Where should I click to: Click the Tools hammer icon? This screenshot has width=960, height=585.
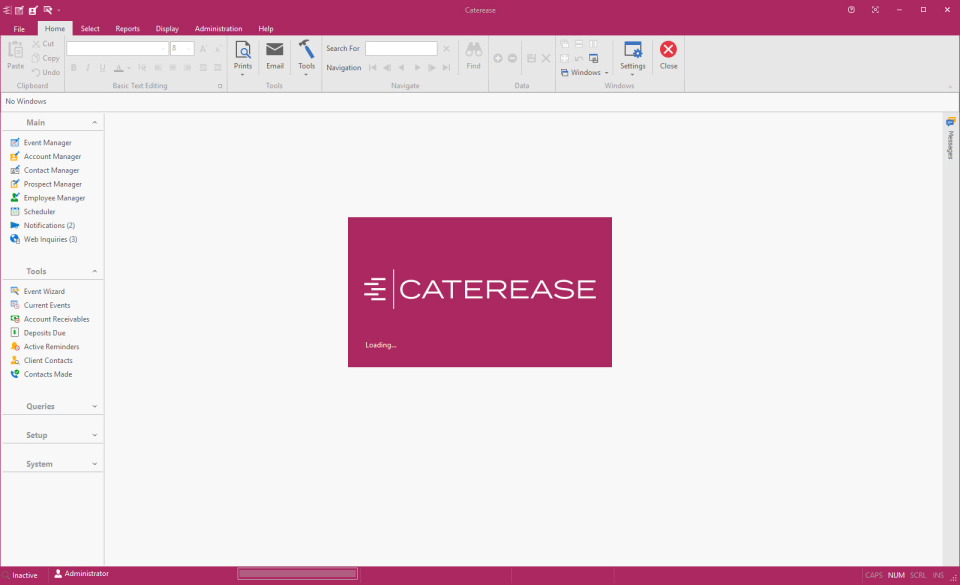tap(306, 49)
